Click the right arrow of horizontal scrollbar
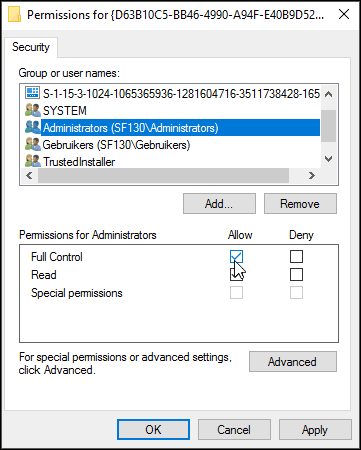Viewport: 361px width, 450px height. click(312, 175)
